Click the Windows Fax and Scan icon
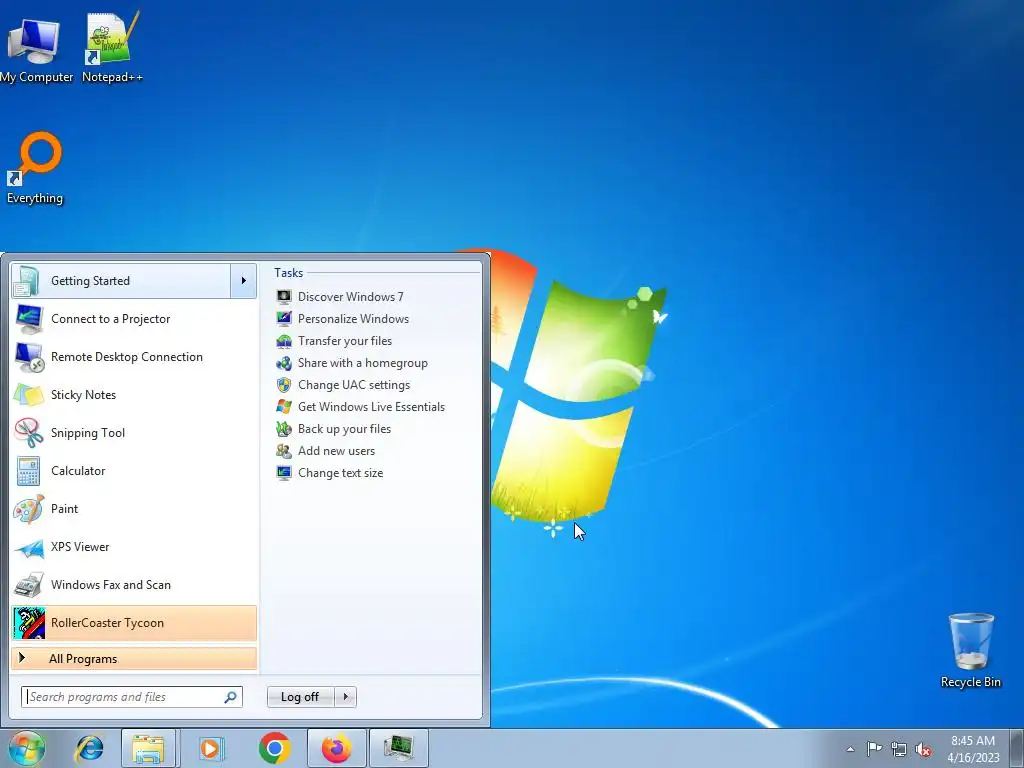1024x768 pixels. coord(29,584)
